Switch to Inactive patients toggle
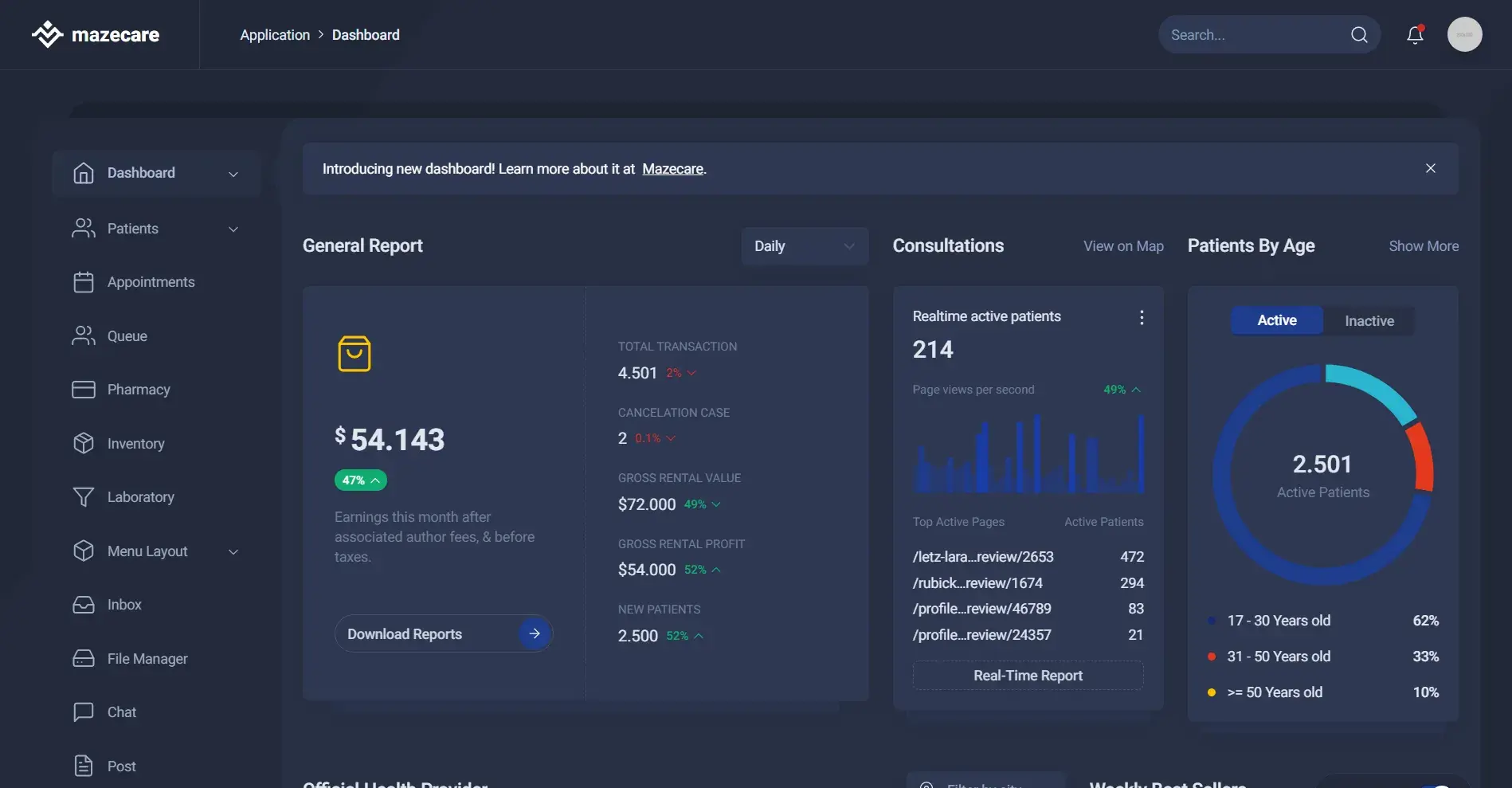The image size is (1512, 788). pyautogui.click(x=1369, y=320)
